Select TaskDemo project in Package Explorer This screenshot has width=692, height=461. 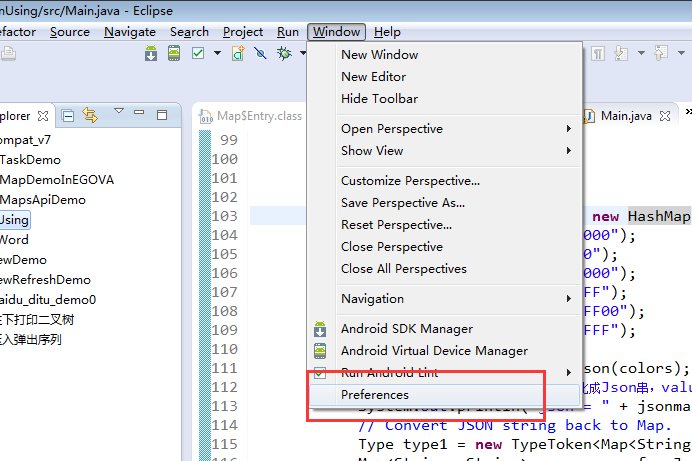click(30, 160)
